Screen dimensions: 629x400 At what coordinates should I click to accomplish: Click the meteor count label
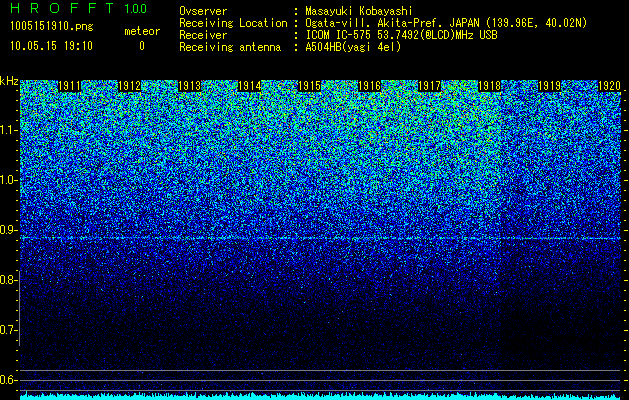point(142,31)
